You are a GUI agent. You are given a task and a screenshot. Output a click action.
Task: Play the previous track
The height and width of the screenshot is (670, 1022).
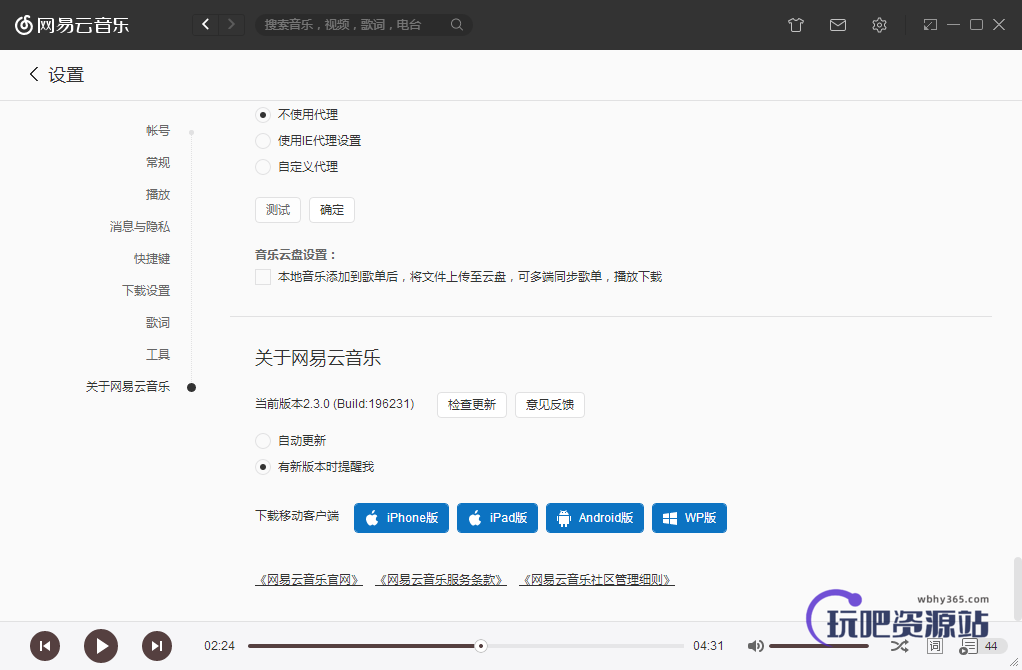[x=45, y=646]
